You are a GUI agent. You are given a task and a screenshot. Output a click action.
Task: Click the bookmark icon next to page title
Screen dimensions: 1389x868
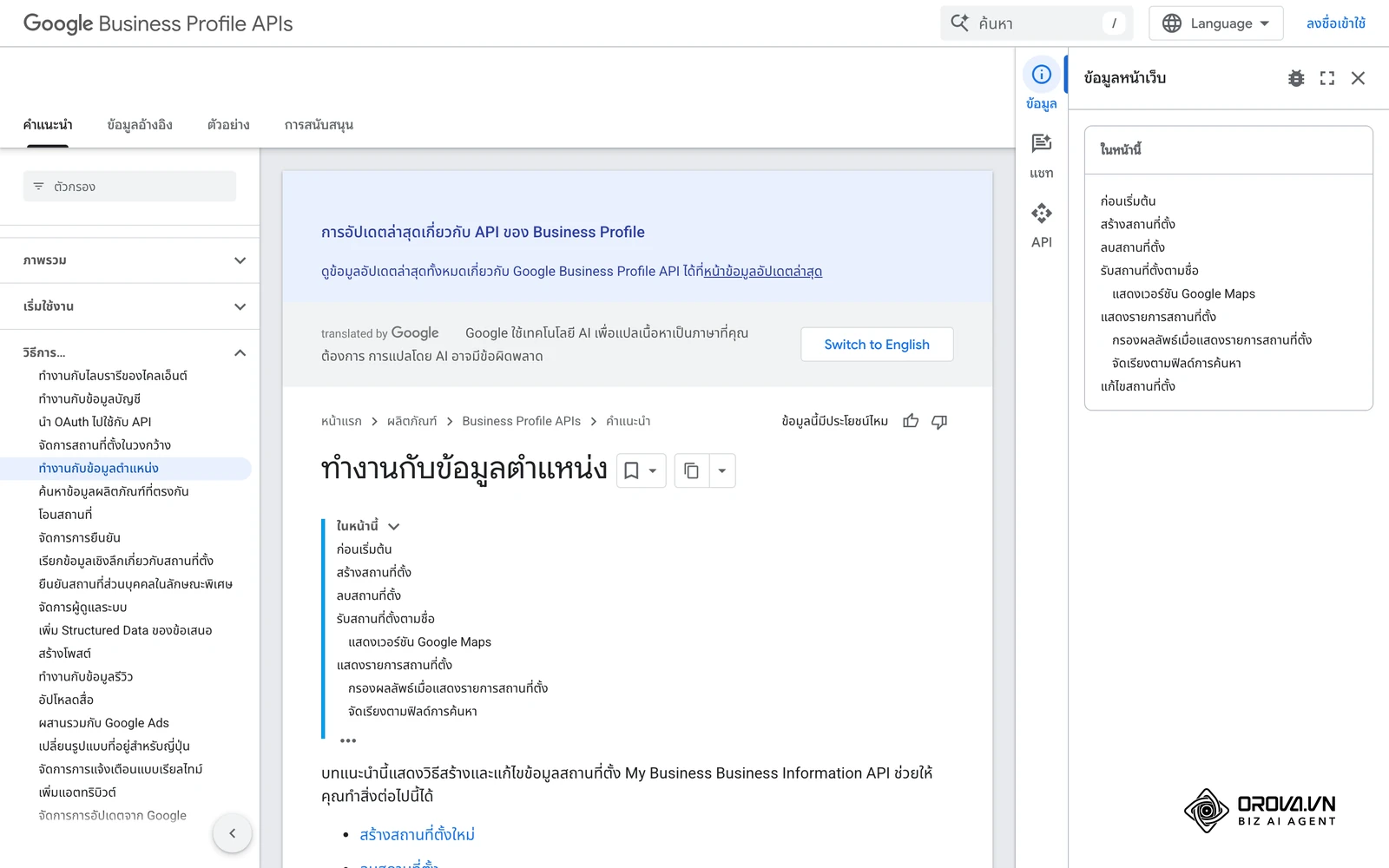632,470
